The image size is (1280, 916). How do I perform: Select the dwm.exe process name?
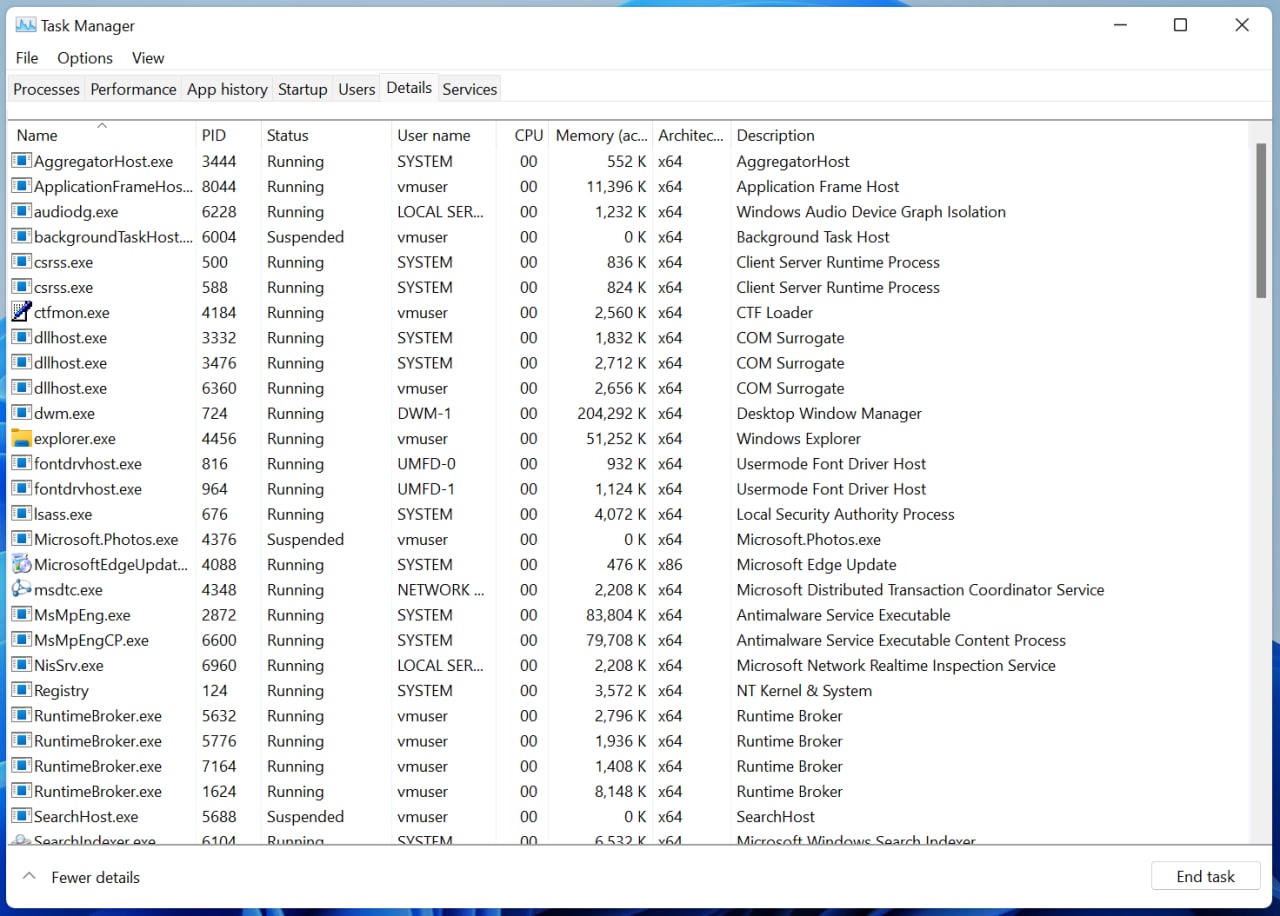(x=64, y=413)
